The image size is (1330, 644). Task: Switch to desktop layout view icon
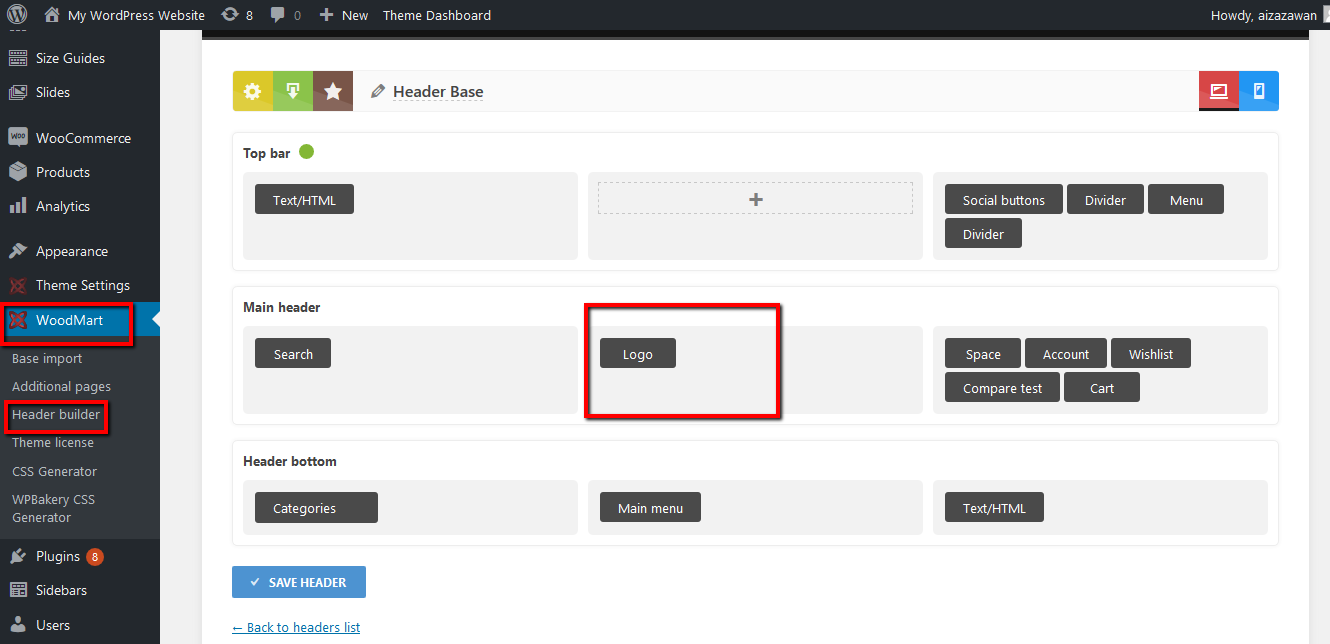[x=1219, y=91]
